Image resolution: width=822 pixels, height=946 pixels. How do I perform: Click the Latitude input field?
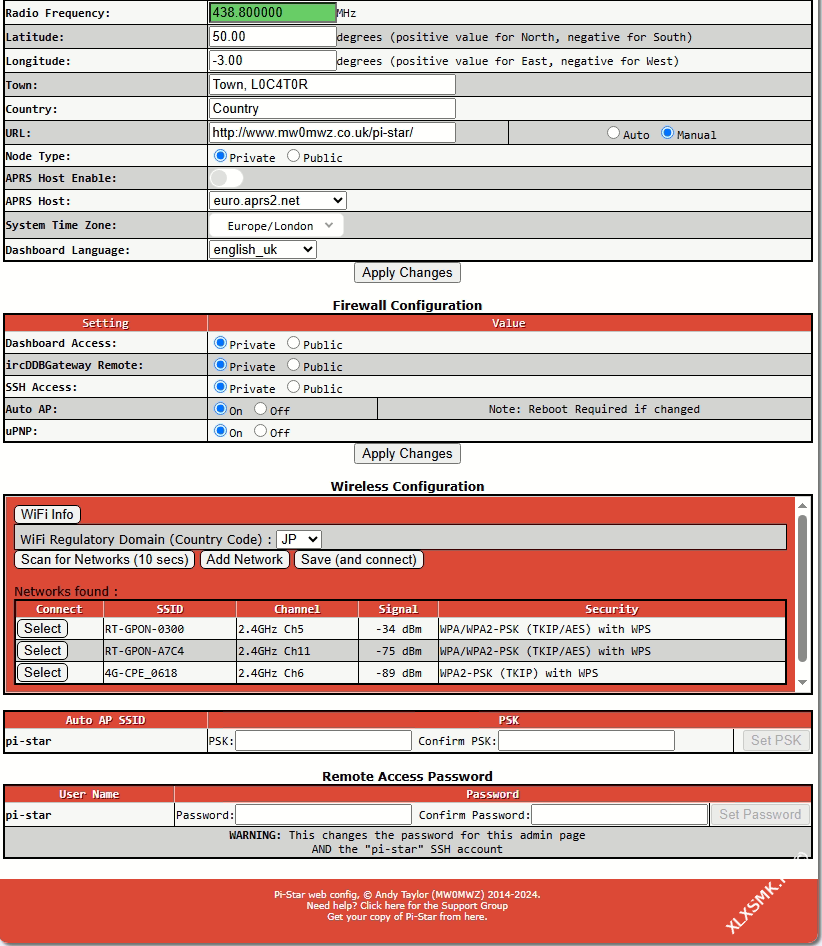(x=273, y=36)
